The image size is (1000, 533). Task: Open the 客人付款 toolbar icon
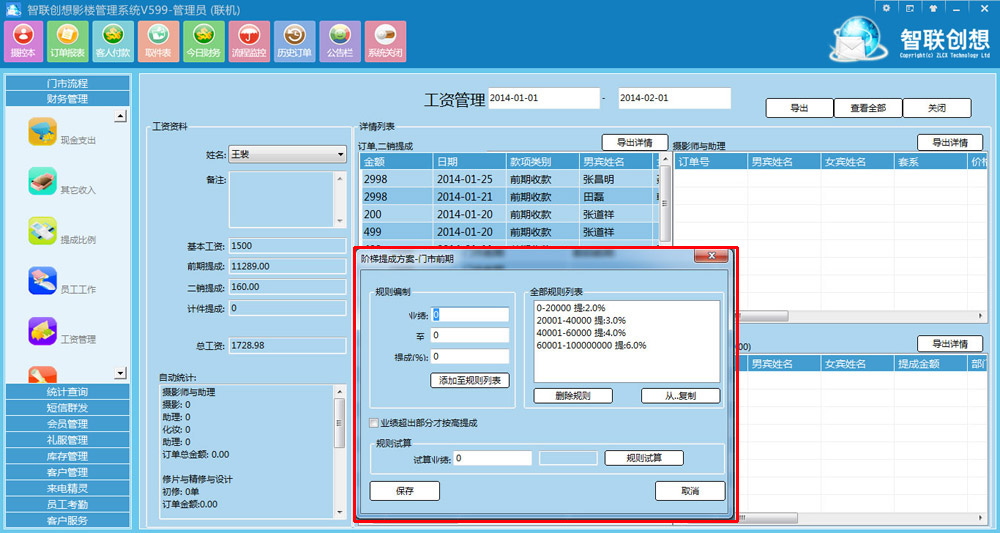pyautogui.click(x=113, y=41)
